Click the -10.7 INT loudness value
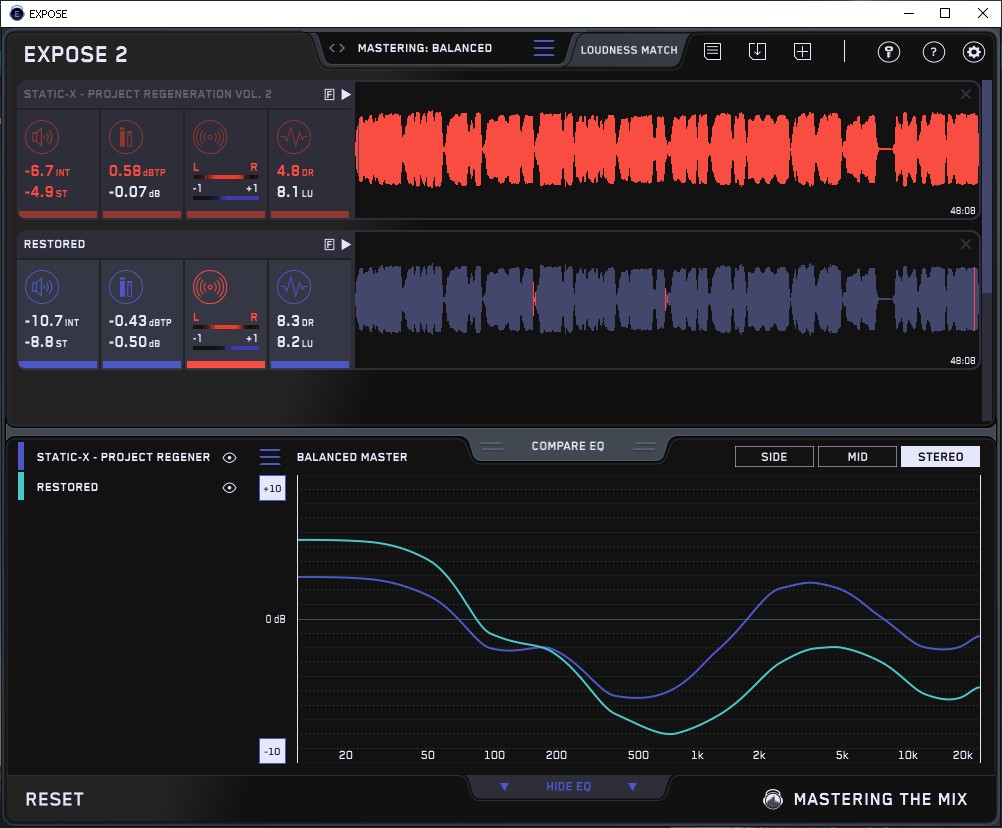 (x=51, y=321)
